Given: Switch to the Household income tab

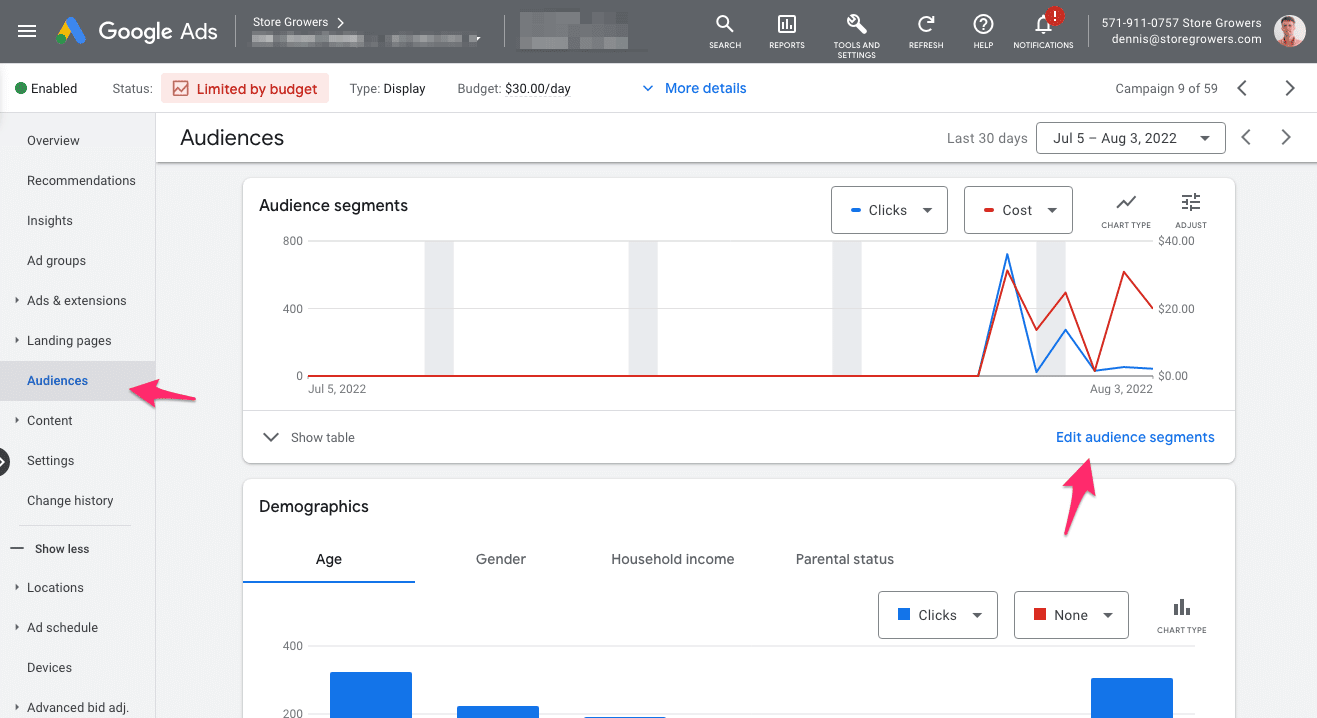Looking at the screenshot, I should (x=673, y=559).
